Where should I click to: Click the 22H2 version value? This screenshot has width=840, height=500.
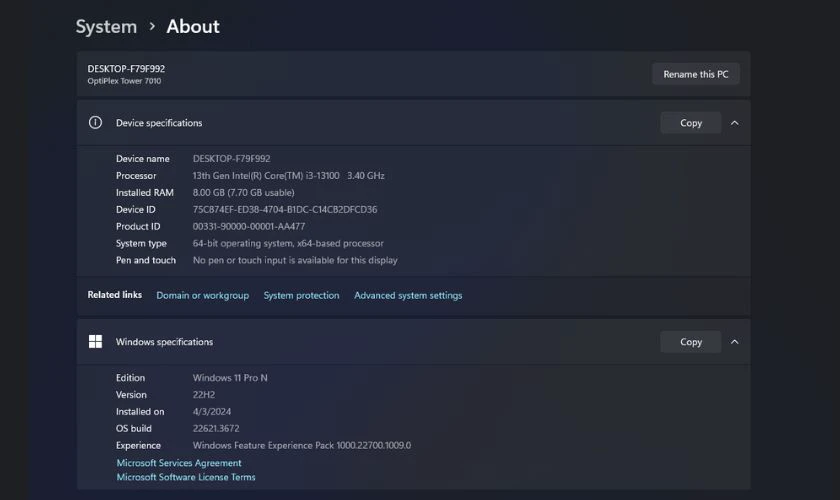[204, 394]
